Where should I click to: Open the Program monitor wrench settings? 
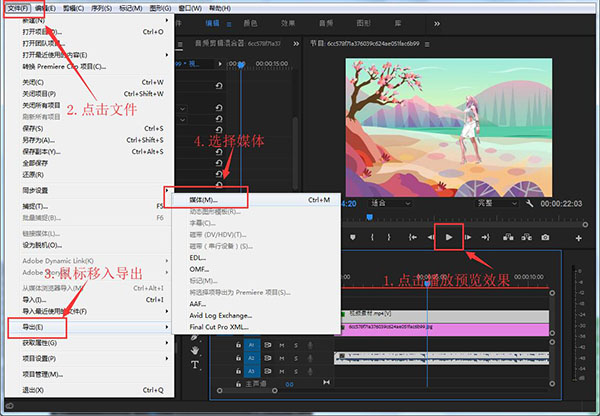pos(530,203)
